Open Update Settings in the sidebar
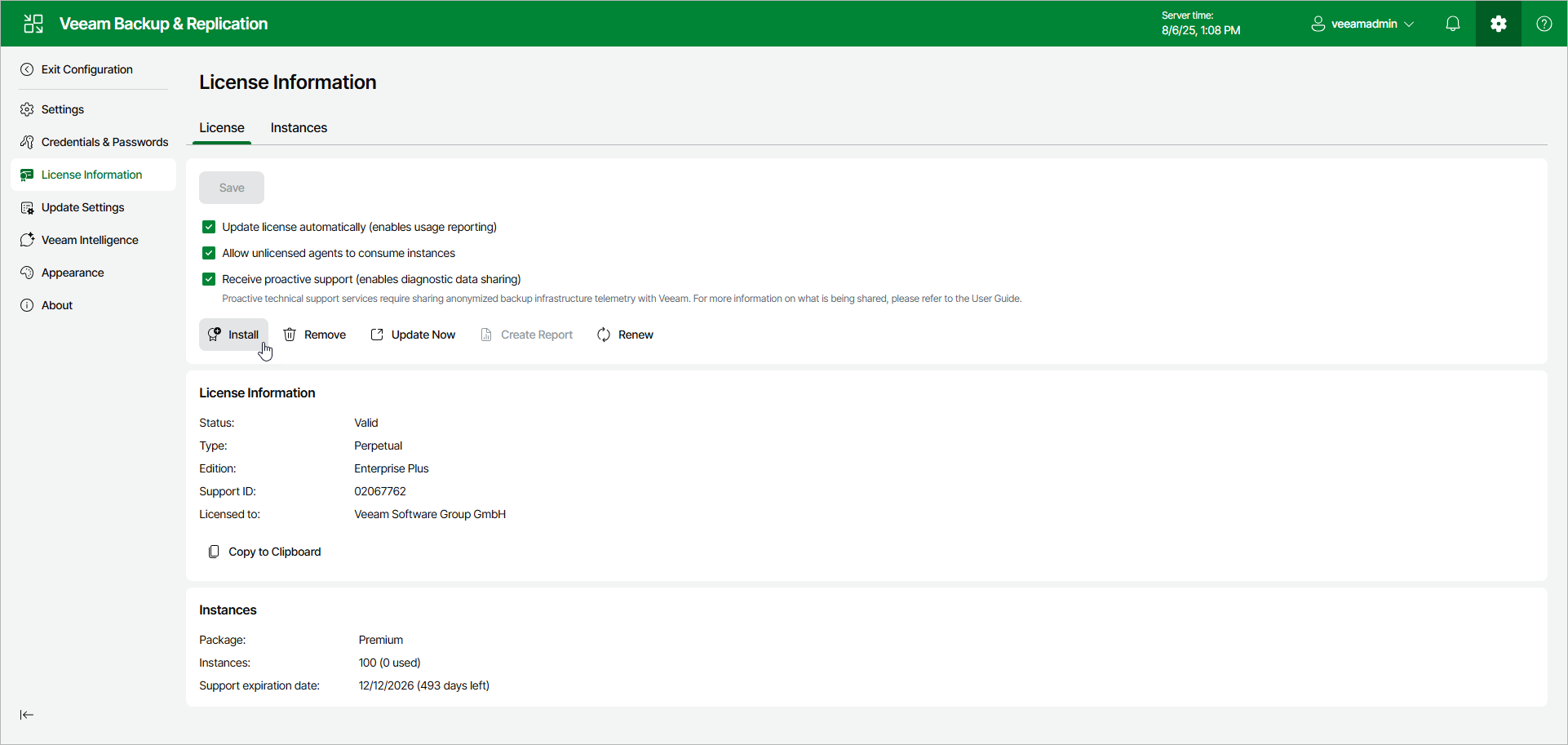 [93, 207]
